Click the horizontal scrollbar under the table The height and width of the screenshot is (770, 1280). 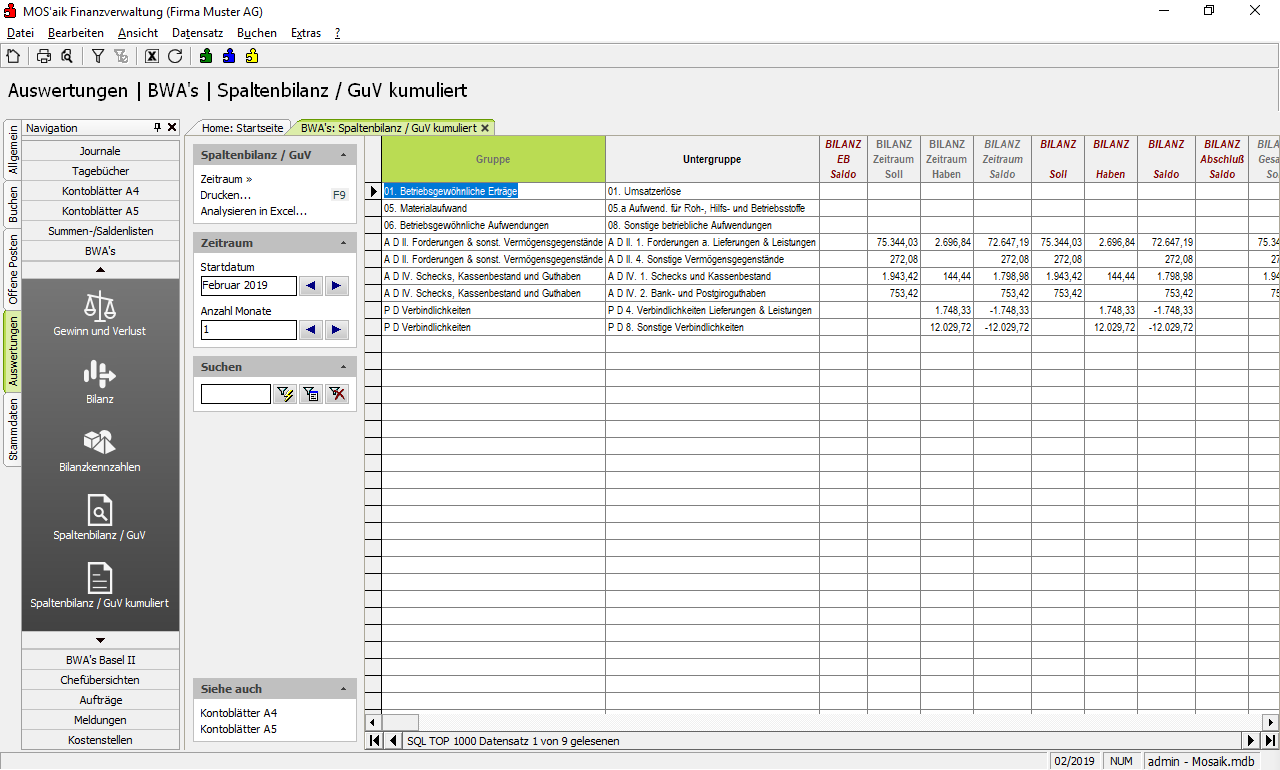click(x=820, y=722)
